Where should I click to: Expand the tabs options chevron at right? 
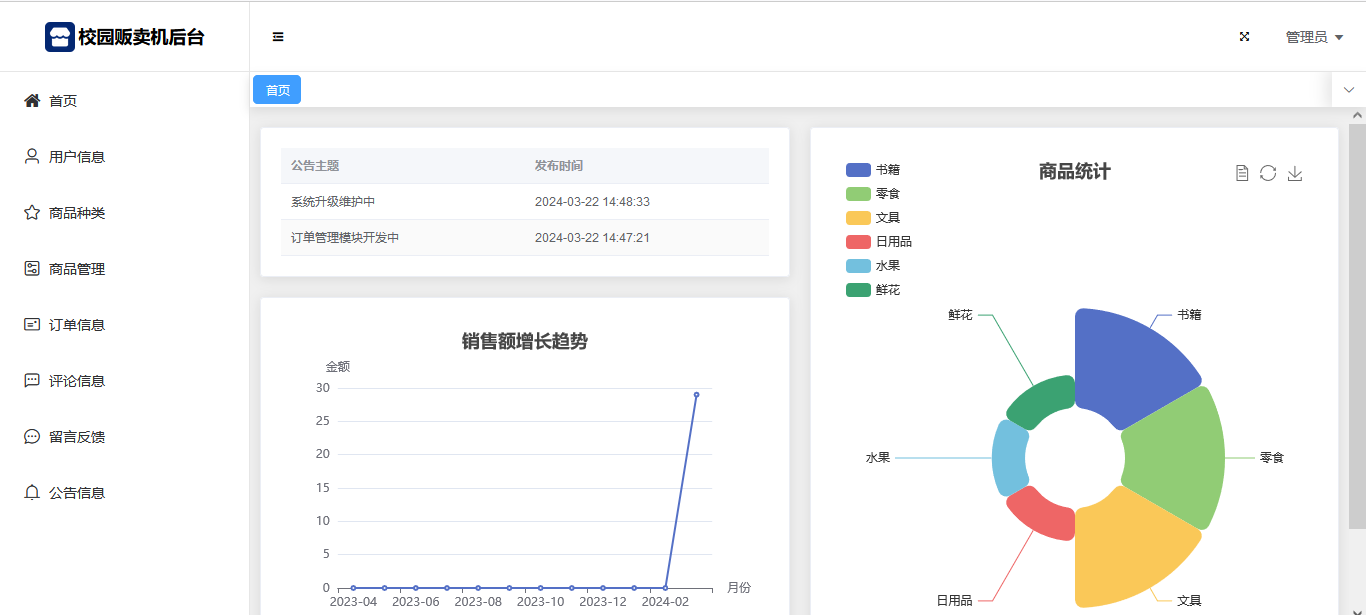point(1349,90)
